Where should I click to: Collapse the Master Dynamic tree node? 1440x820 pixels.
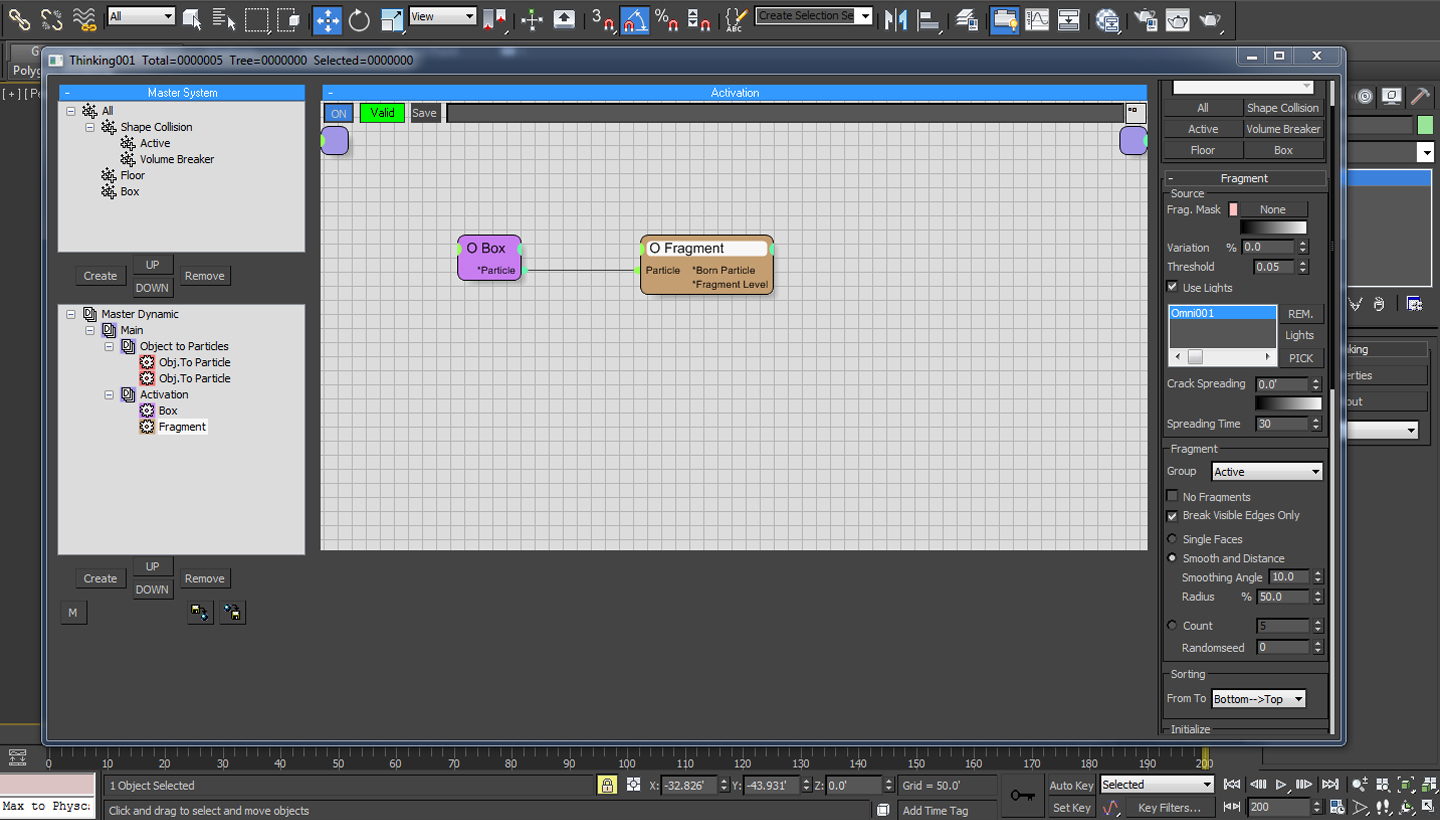pyautogui.click(x=71, y=314)
